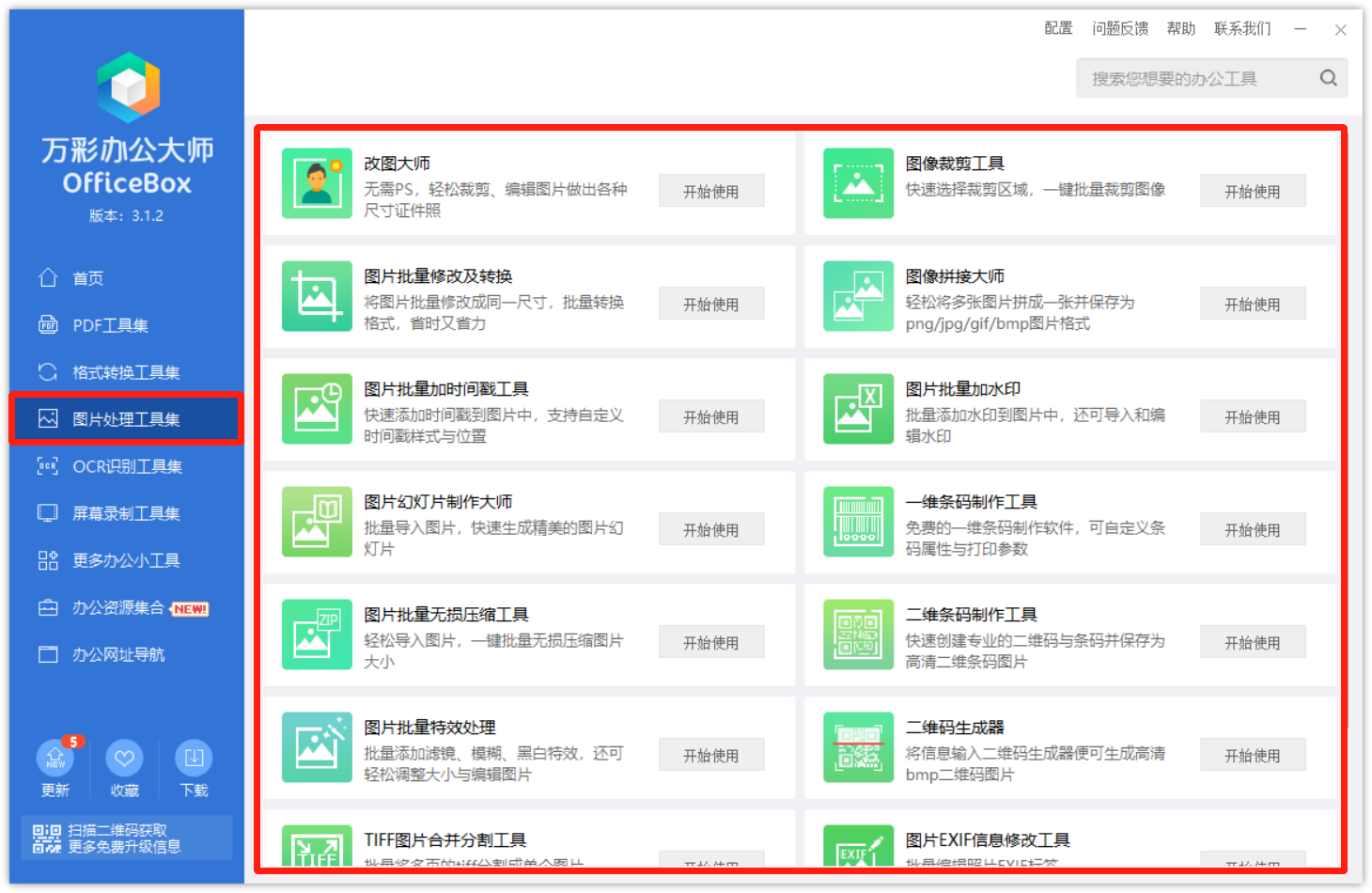Click the 更新 update icon
This screenshot has width=1372, height=893.
(55, 758)
